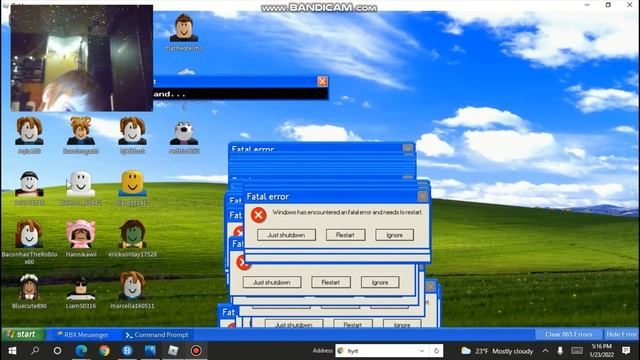Select the Bluecute890 avatar icon

point(29,286)
